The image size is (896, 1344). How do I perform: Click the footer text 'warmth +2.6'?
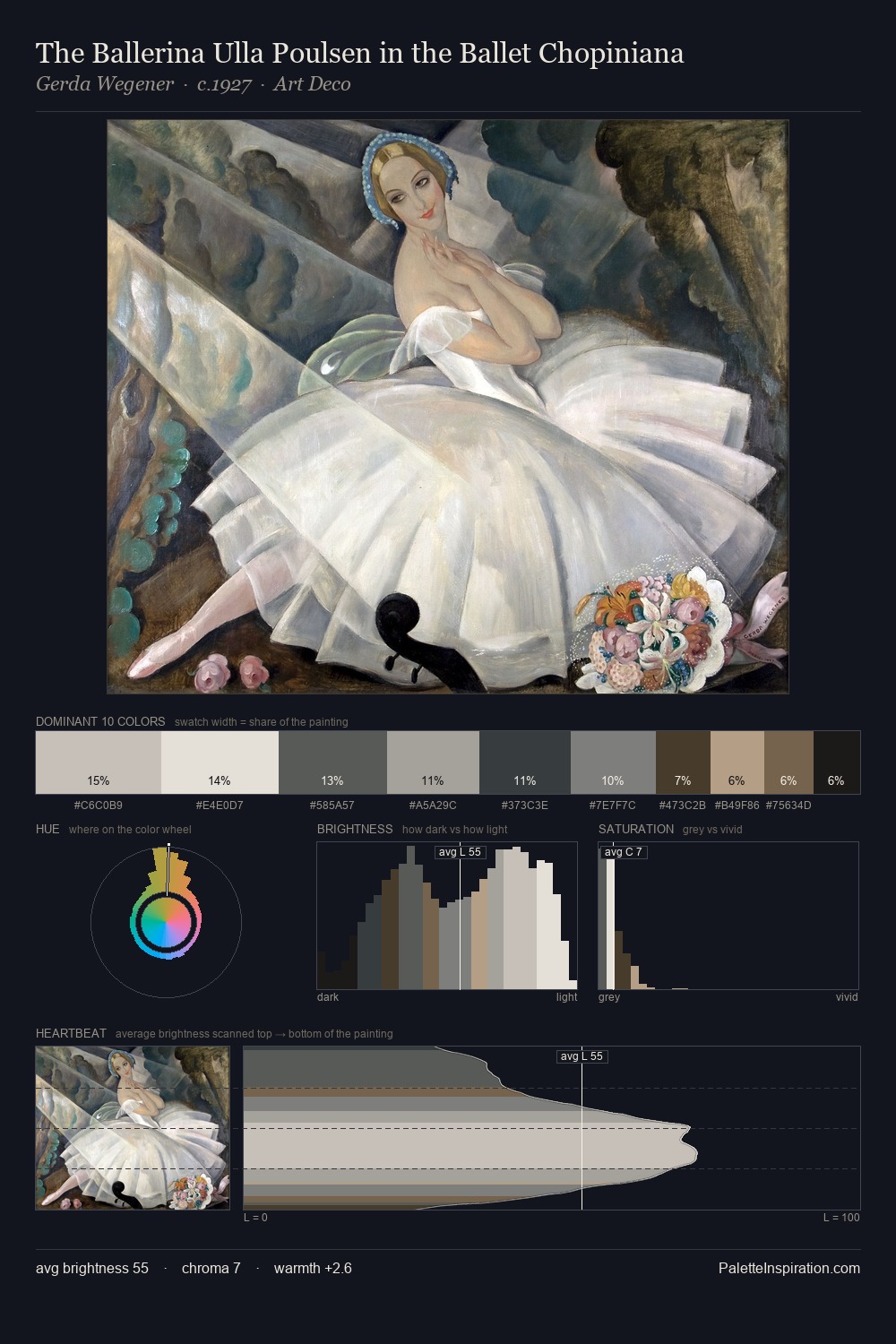[313, 1268]
